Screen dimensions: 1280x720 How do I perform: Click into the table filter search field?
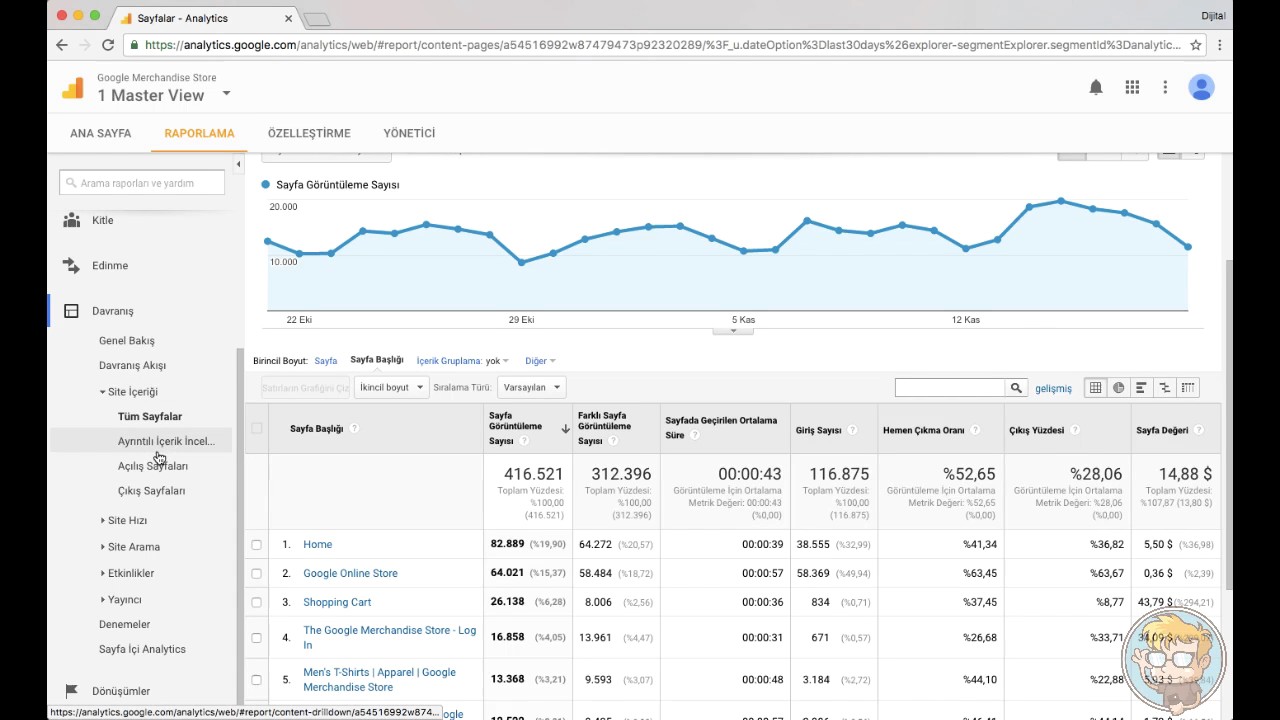click(950, 388)
